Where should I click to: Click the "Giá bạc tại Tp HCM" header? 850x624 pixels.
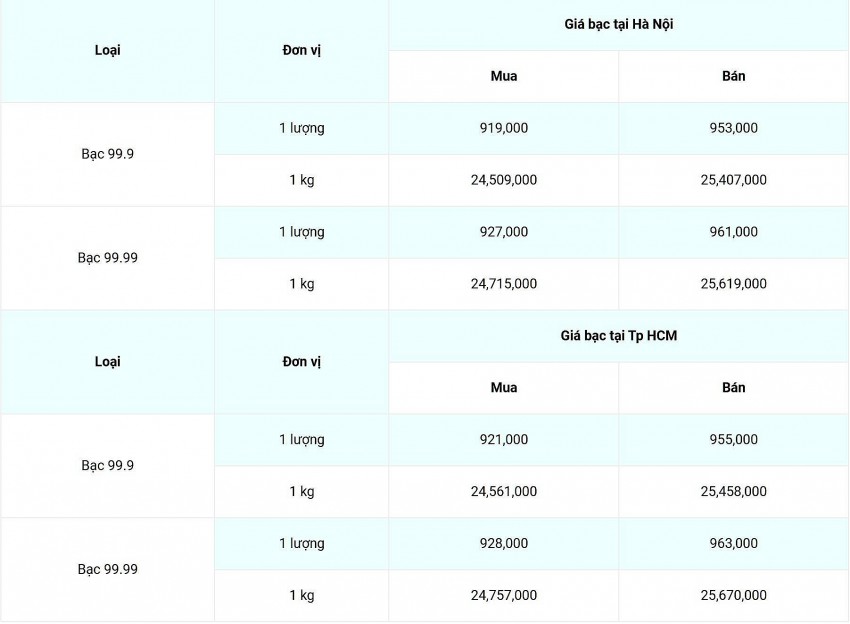pos(618,336)
